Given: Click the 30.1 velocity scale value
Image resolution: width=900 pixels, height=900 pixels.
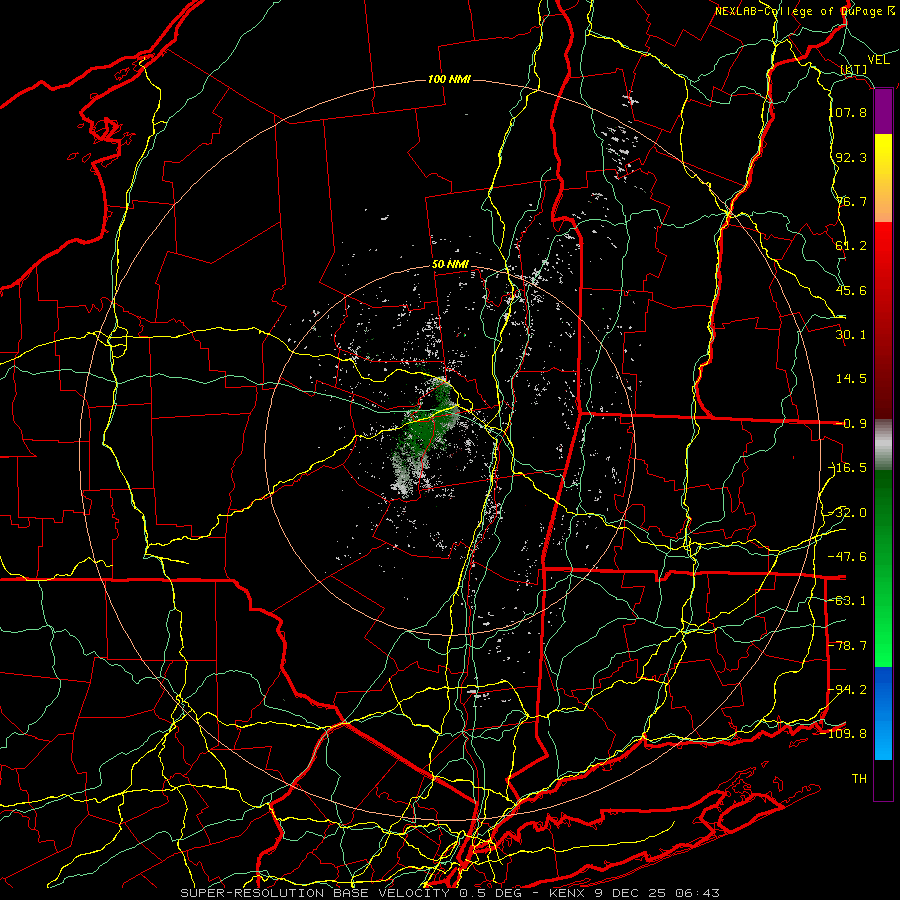Looking at the screenshot, I should pyautogui.click(x=851, y=335).
